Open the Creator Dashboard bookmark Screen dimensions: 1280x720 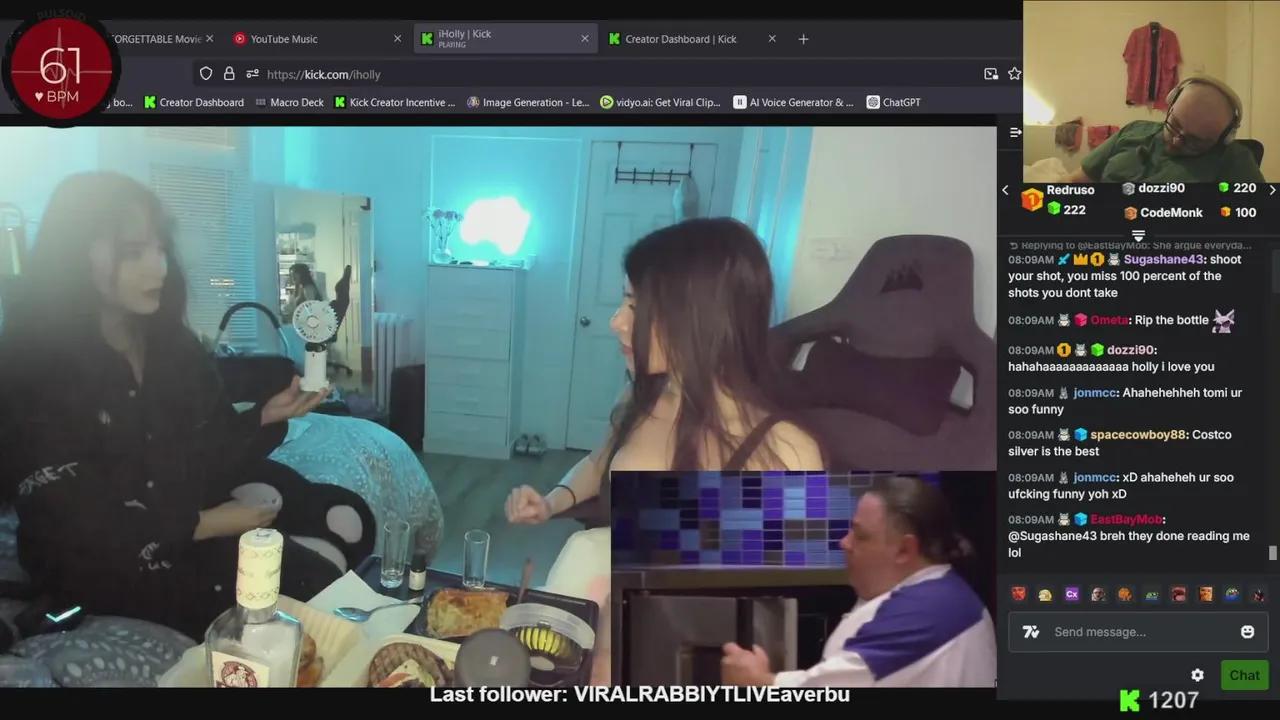click(194, 102)
